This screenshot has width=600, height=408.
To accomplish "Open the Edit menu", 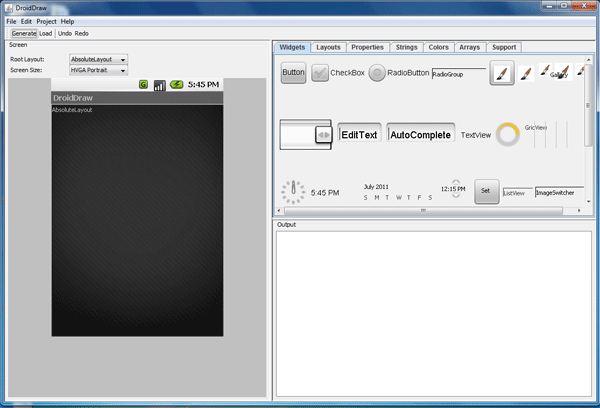I will coord(26,21).
